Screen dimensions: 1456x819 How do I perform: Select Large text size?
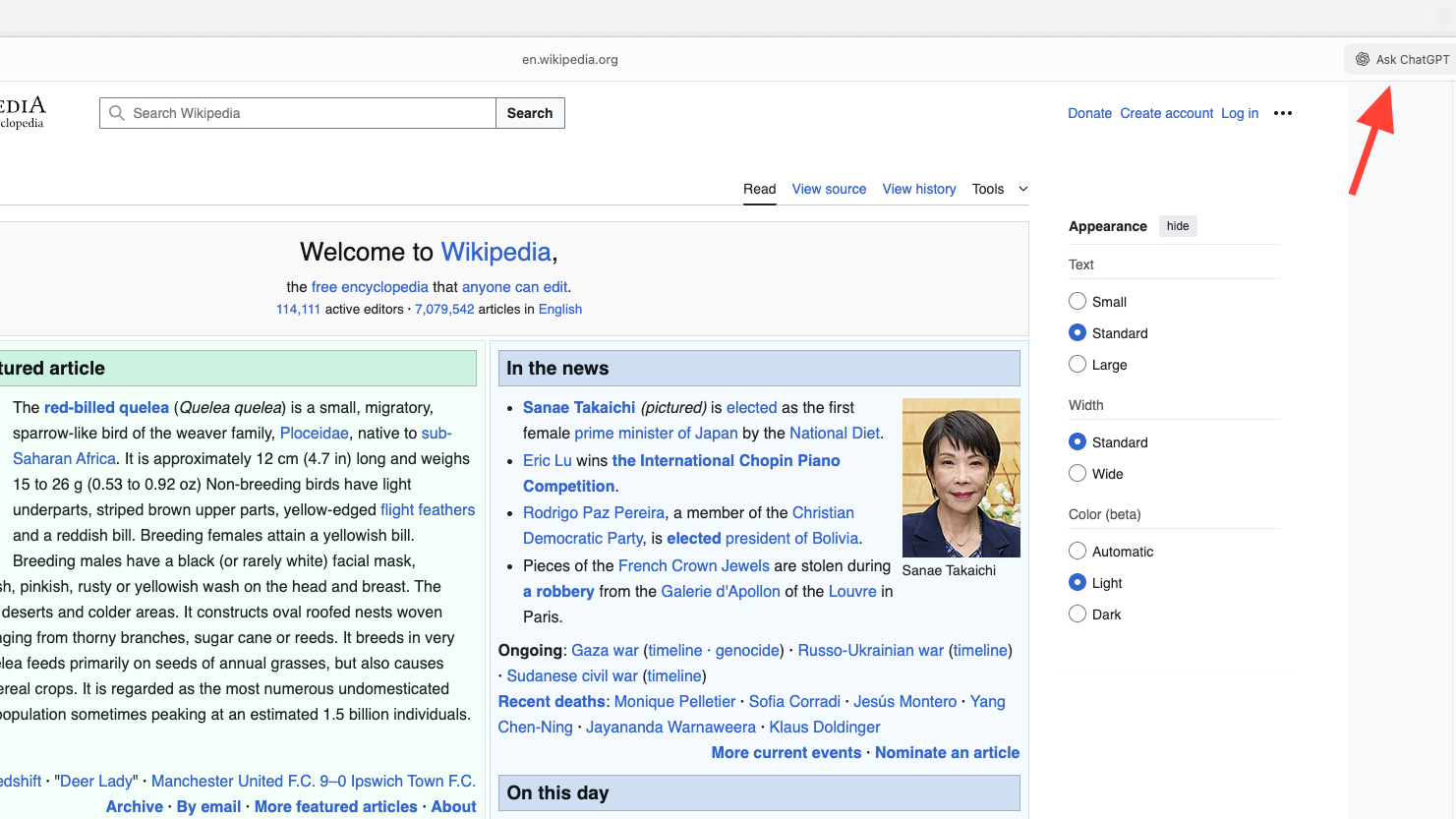(1077, 365)
